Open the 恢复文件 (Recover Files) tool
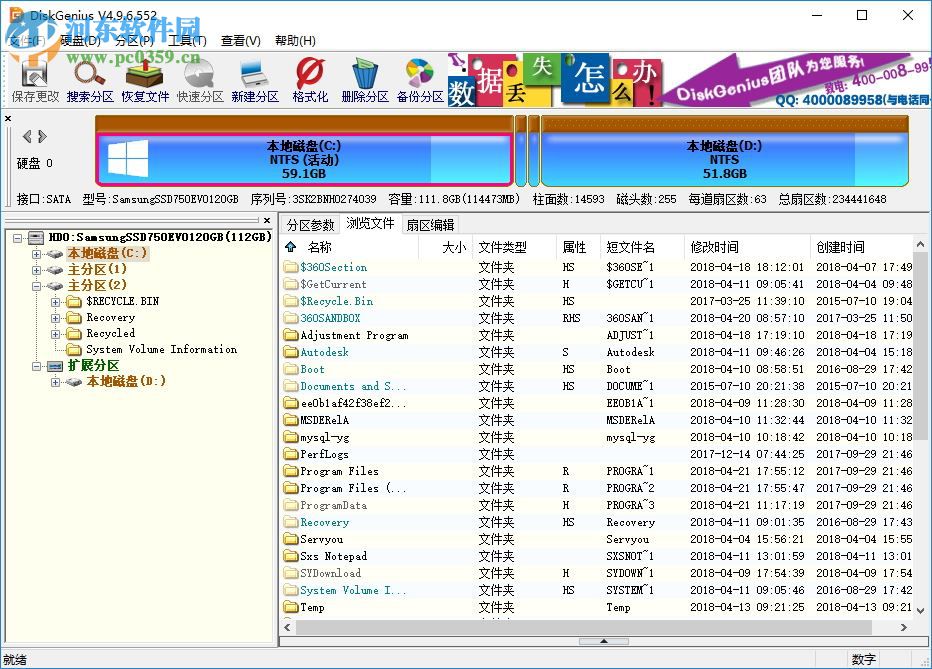 pos(144,78)
